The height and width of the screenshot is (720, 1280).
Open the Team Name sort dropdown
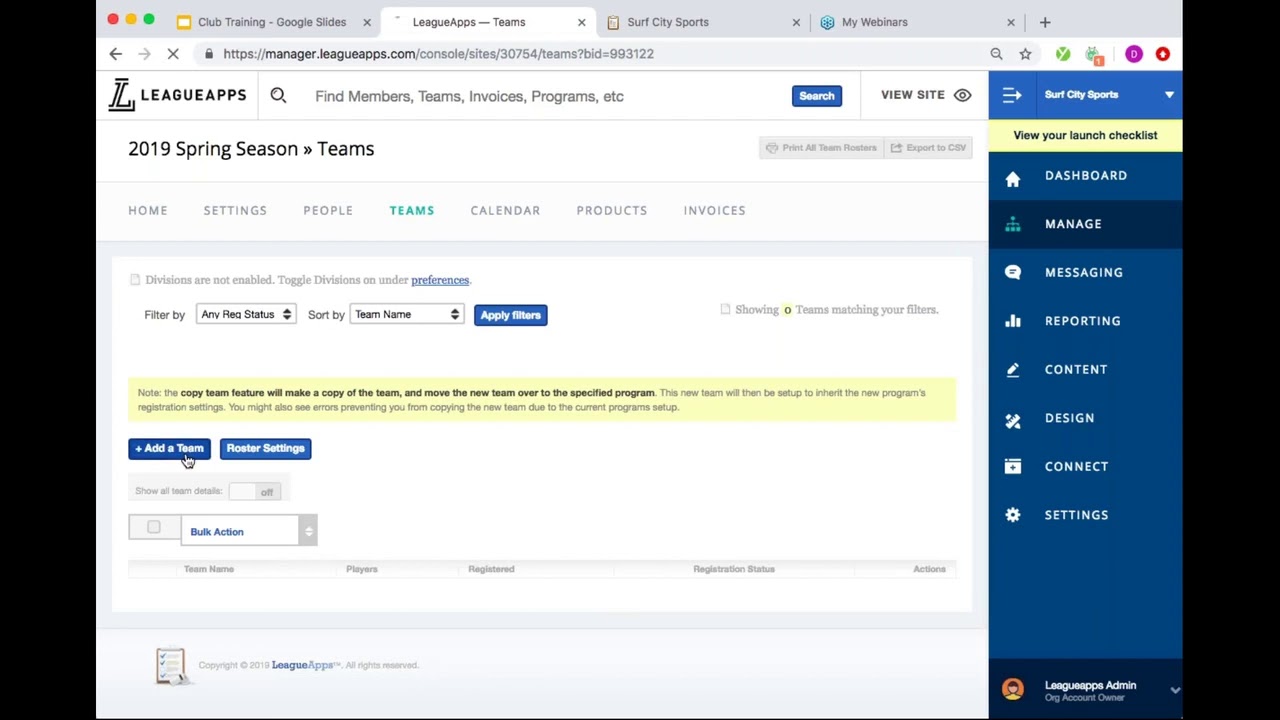406,314
